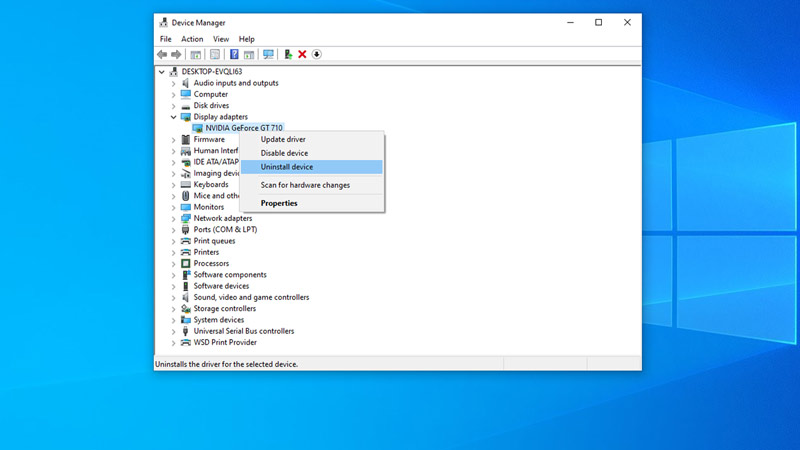Screen dimensions: 800x450
Task: Expand the Software components chevron
Action: [x=173, y=275]
